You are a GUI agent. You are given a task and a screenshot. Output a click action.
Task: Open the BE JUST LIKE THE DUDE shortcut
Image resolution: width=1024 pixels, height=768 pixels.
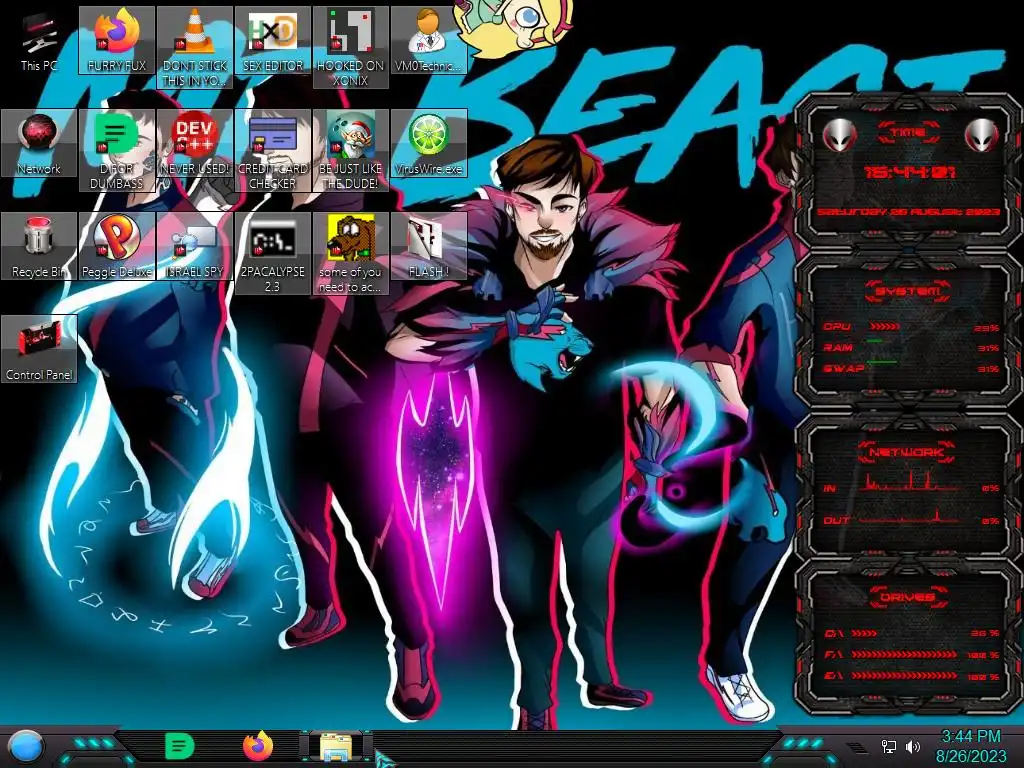(351, 150)
